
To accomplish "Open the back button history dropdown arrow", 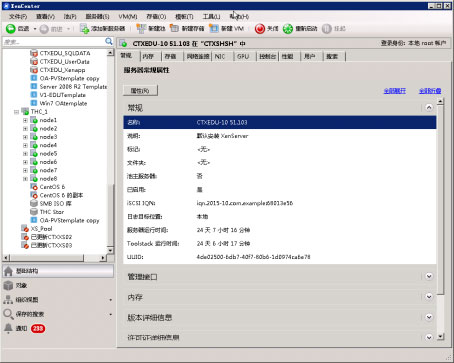I will tap(35, 29).
